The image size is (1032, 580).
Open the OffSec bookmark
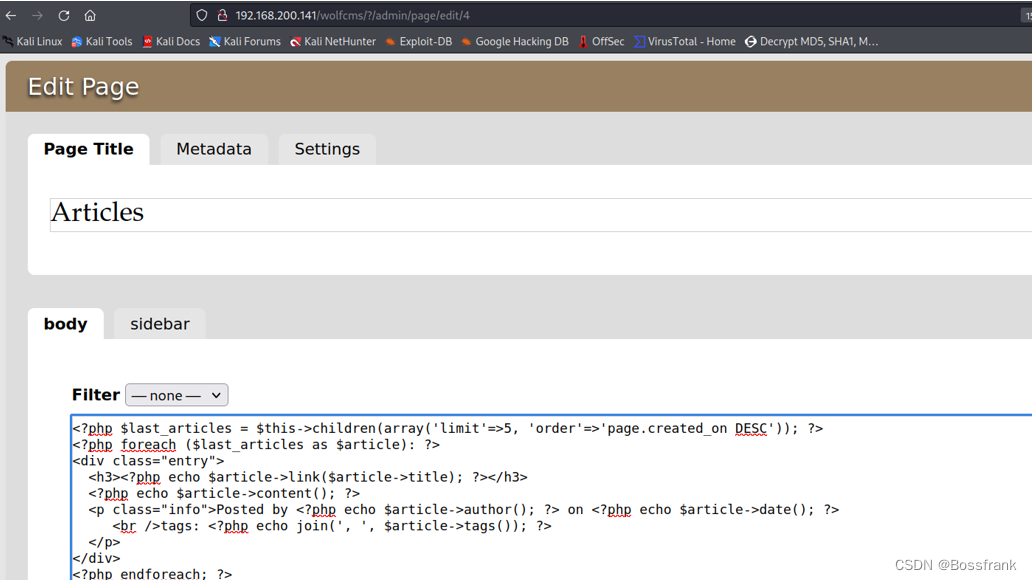pyautogui.click(x=601, y=41)
